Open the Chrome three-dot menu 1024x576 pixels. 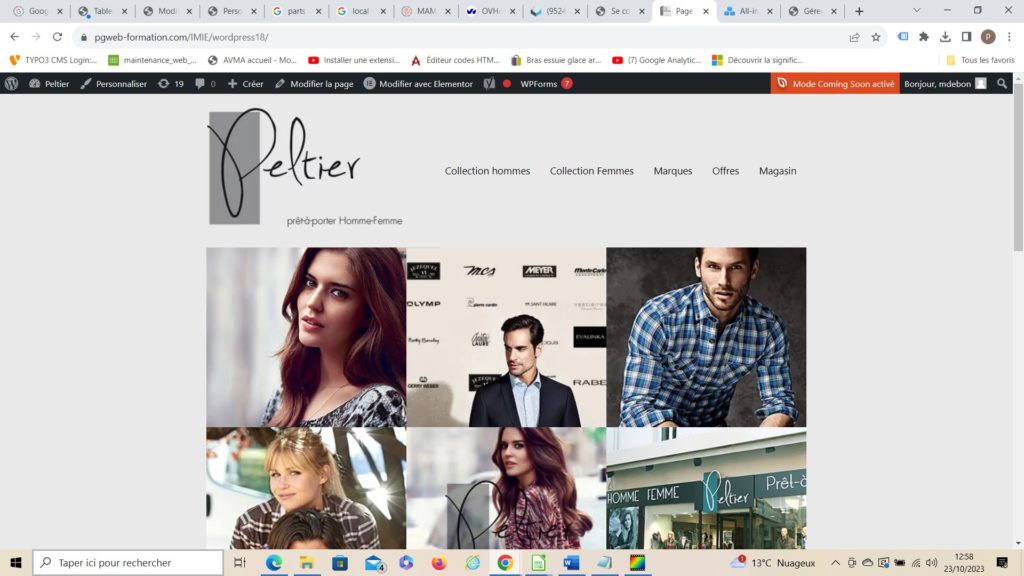point(1010,37)
